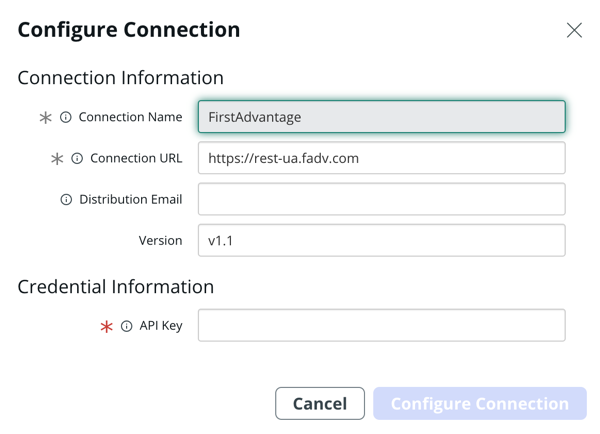Click the API Key info icon
The image size is (600, 434).
point(127,326)
